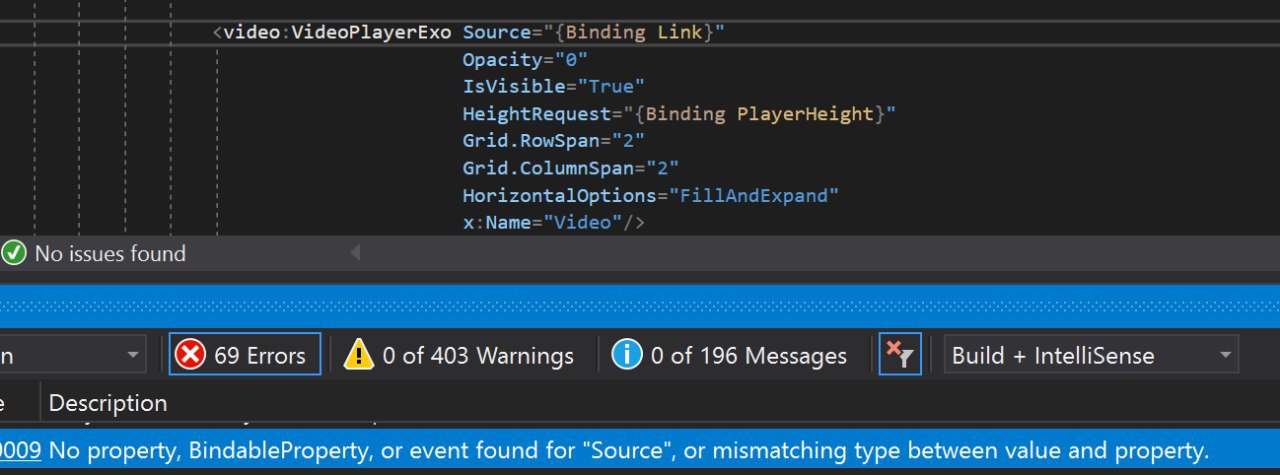Select the 'No property, BindableProperty' error row
1280x475 pixels.
[x=640, y=450]
